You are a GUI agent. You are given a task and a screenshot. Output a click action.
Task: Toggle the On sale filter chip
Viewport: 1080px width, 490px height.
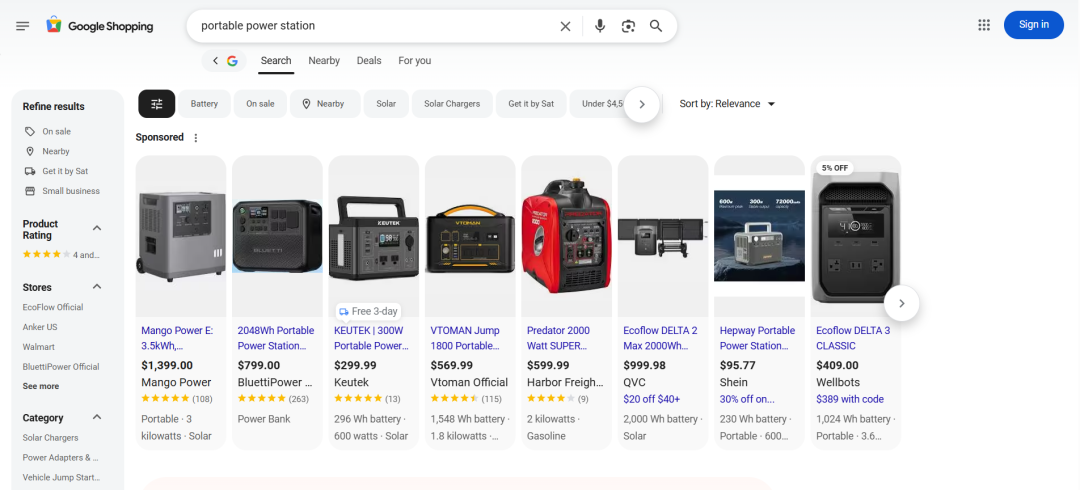260,104
